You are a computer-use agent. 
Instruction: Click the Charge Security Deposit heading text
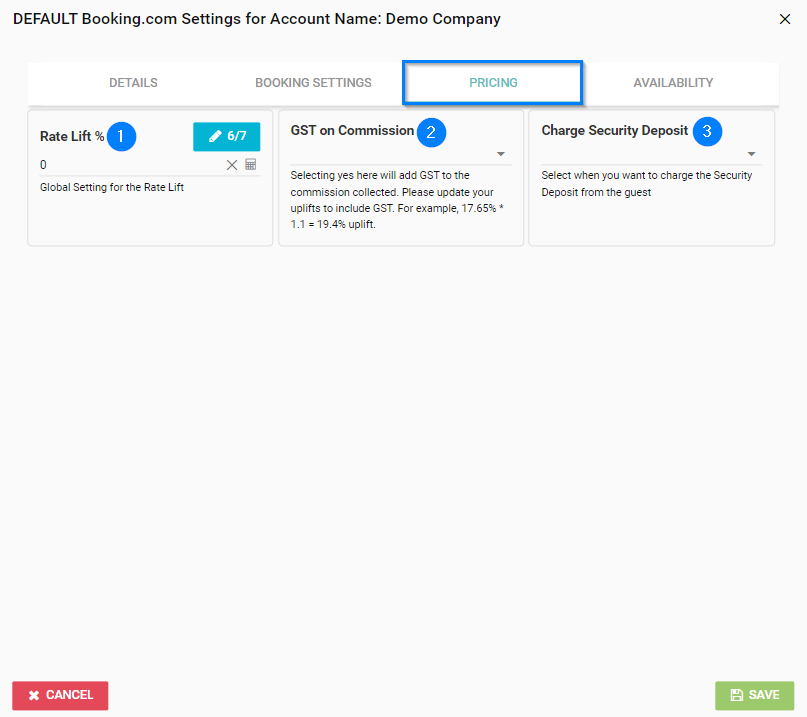tap(615, 131)
